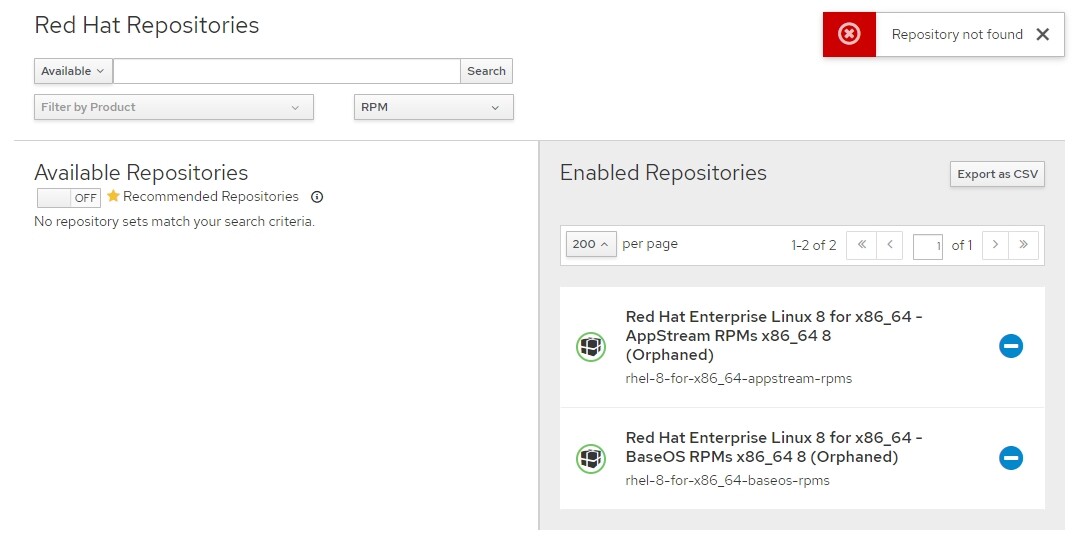Open the Filter by Product dropdown
This screenshot has height=540, width=1078.
[174, 107]
